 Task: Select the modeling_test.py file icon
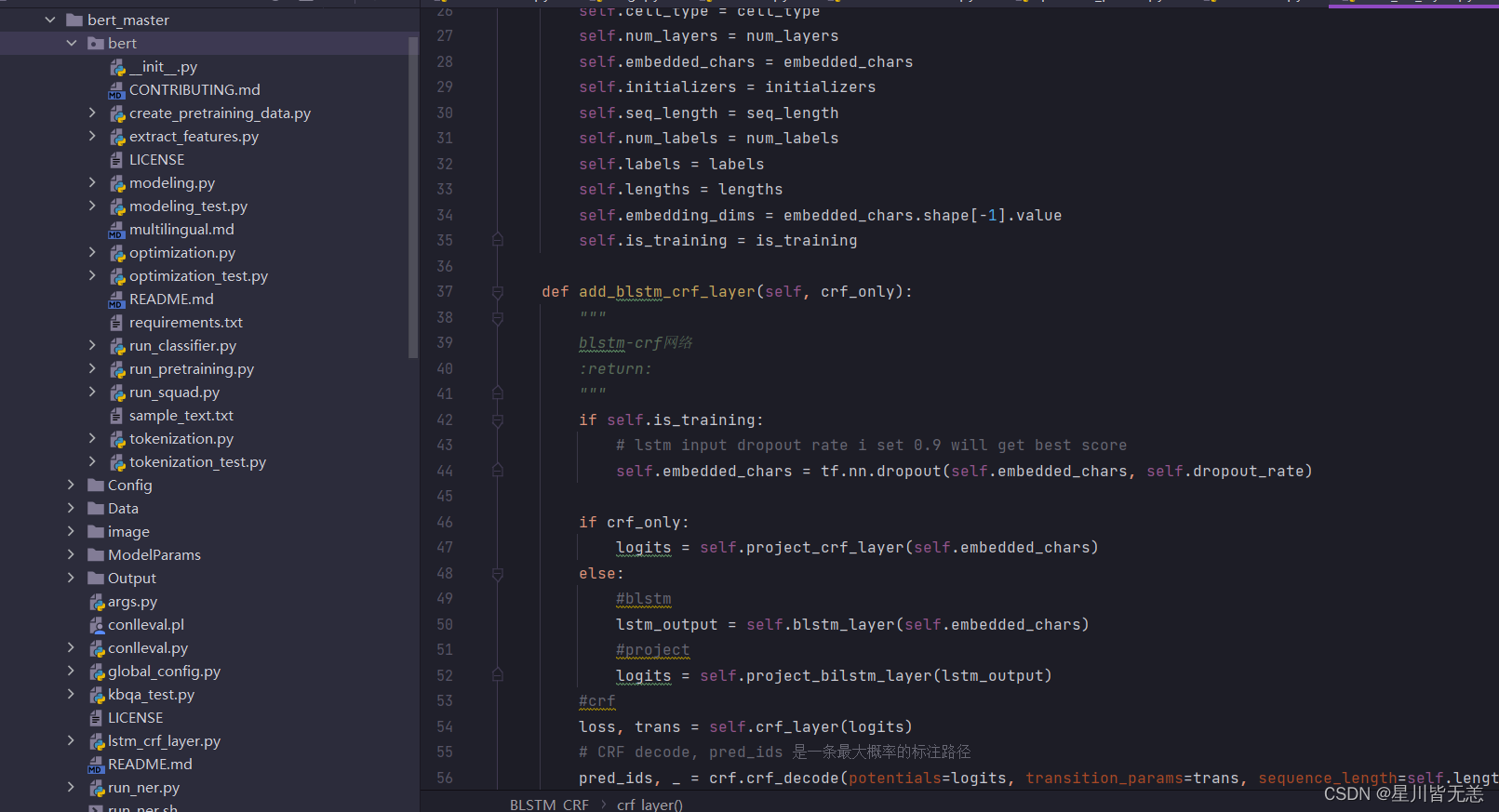[x=117, y=206]
